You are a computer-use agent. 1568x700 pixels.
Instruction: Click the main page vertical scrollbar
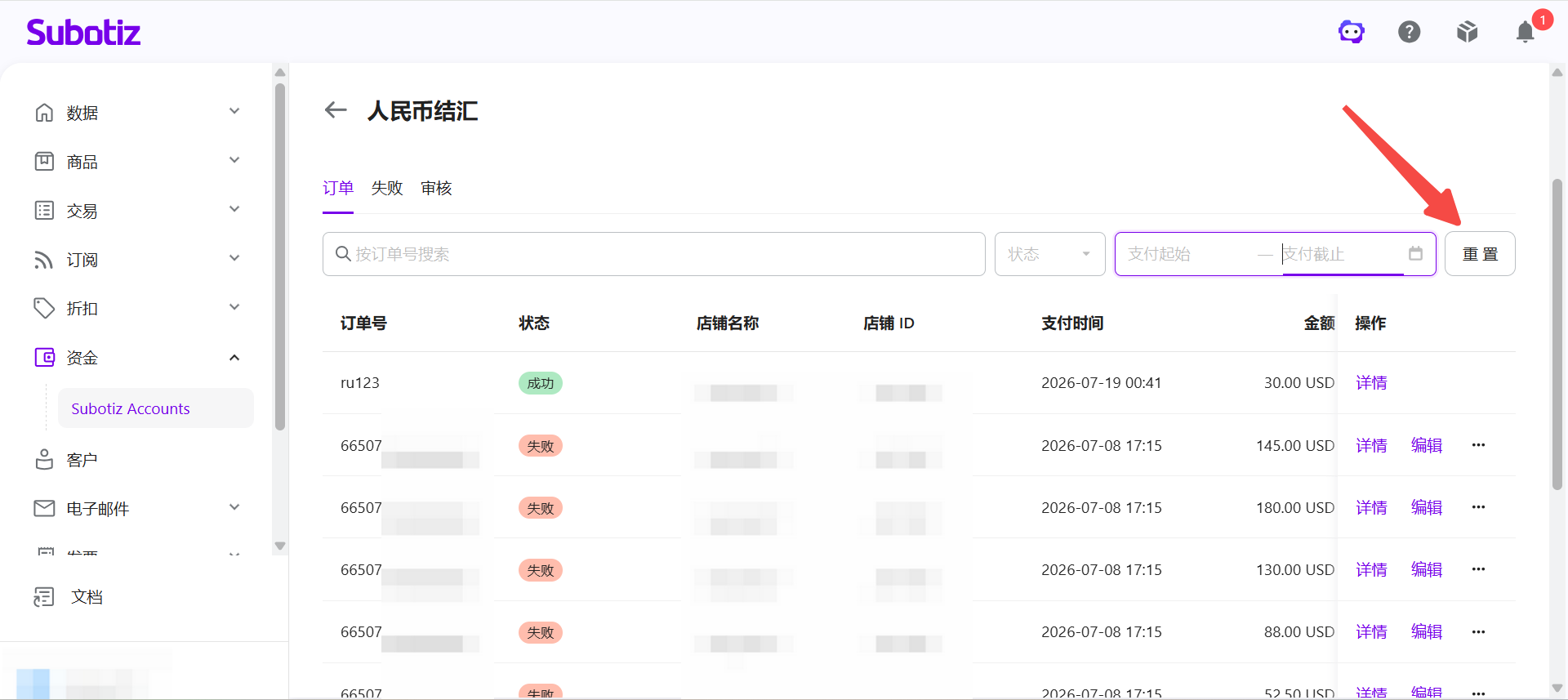tap(1557, 333)
